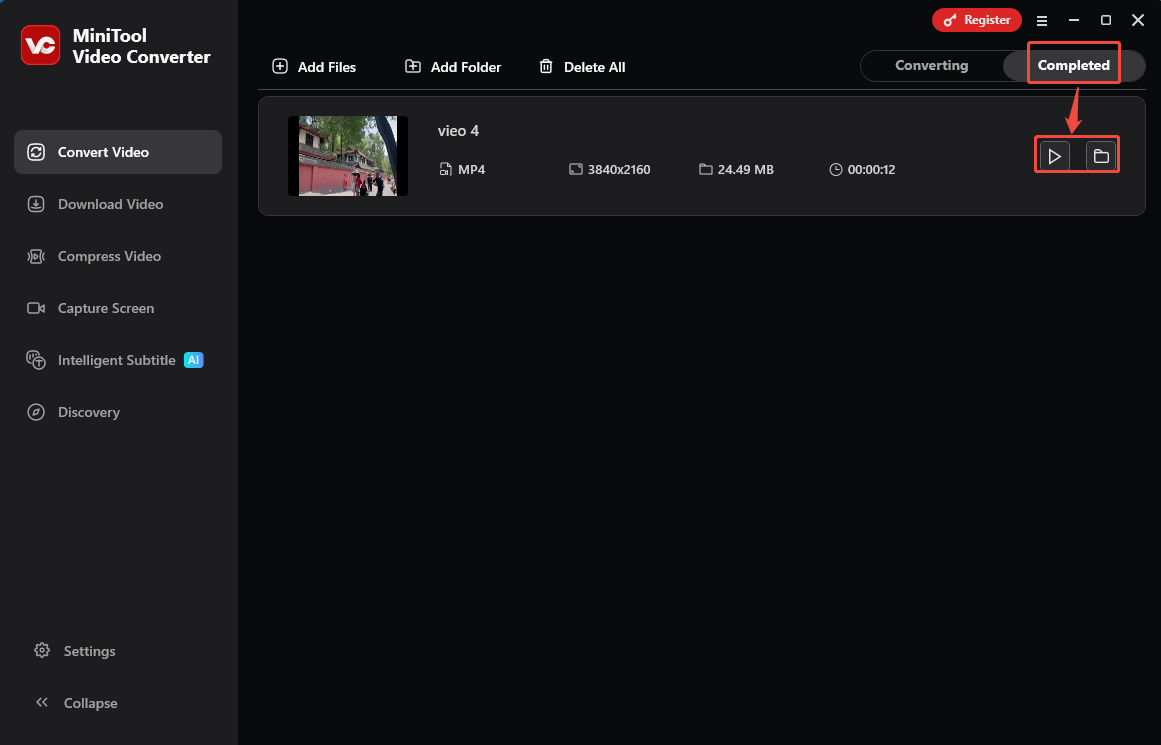Image resolution: width=1161 pixels, height=745 pixels.
Task: Collapse the left sidebar
Action: tap(42, 702)
